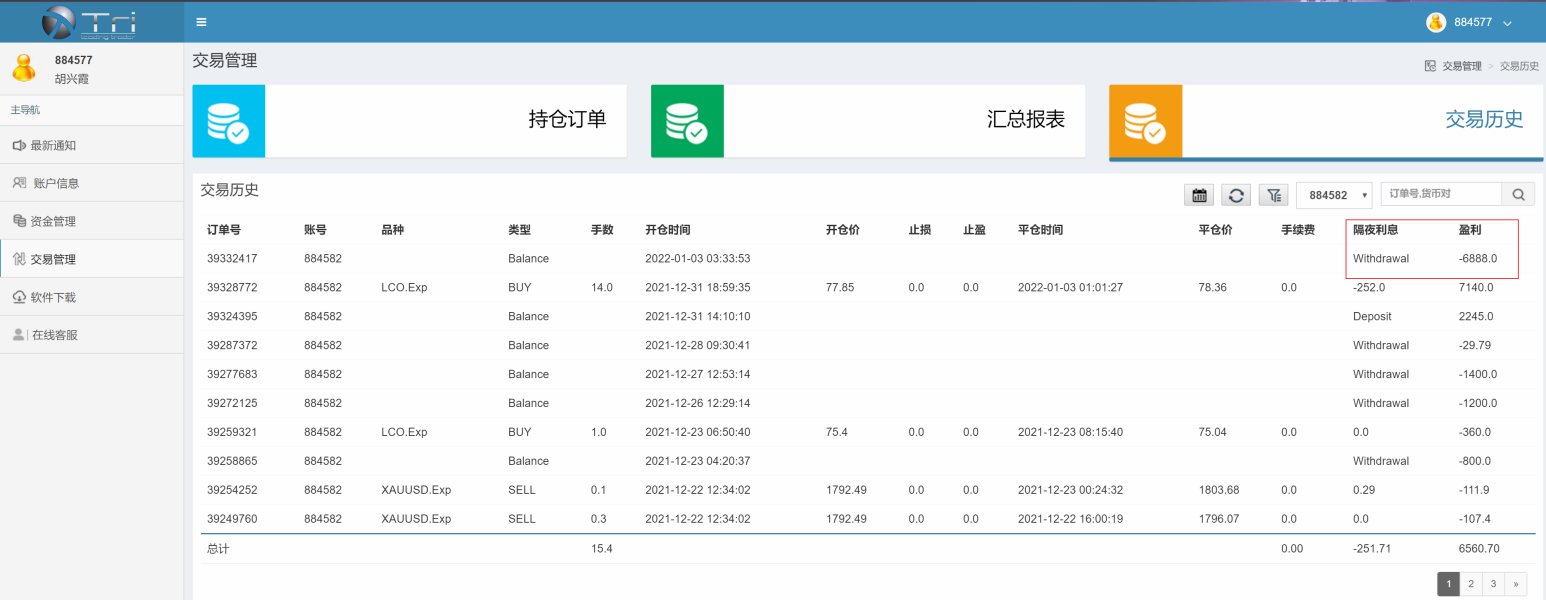Select order number 39277683
The height and width of the screenshot is (600, 1546).
232,374
